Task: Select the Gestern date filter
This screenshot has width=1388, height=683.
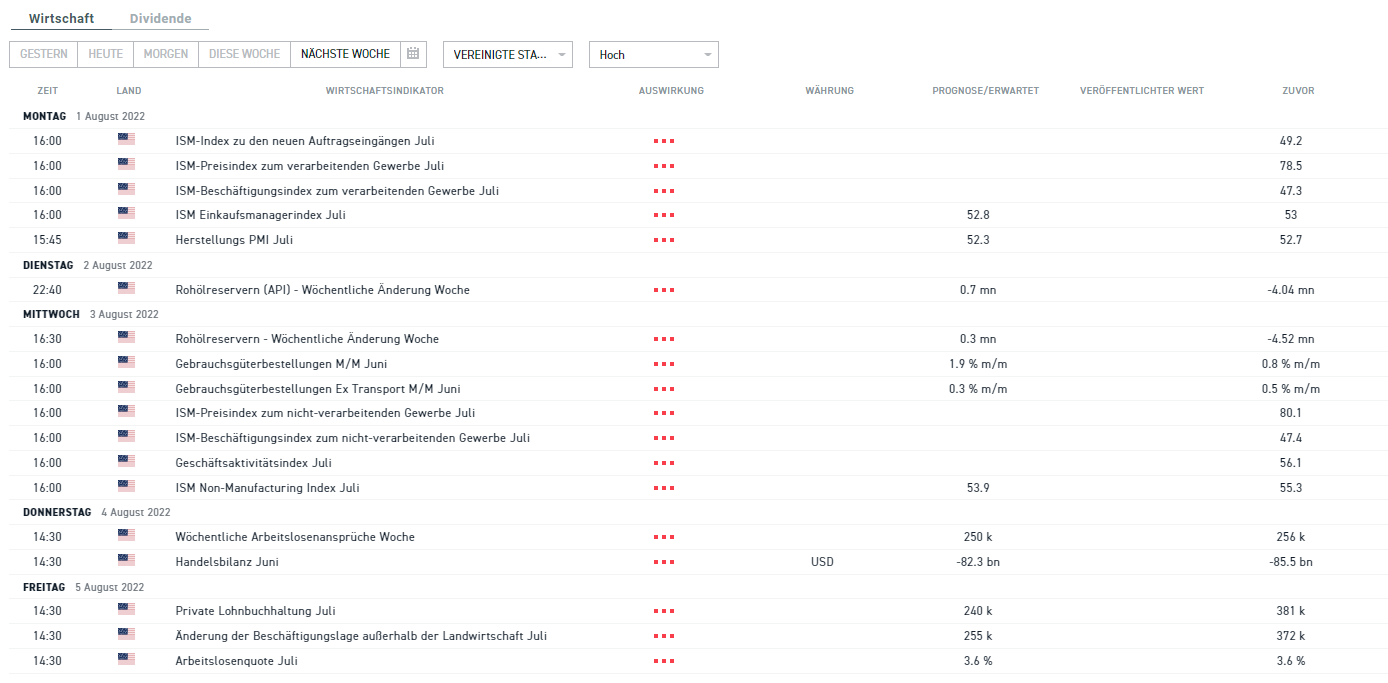Action: [44, 54]
